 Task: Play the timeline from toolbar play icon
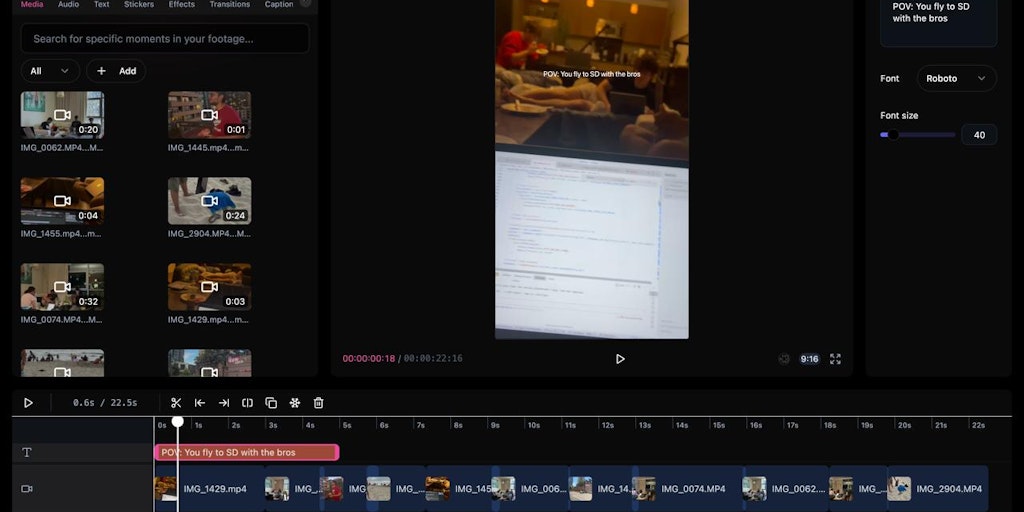point(28,403)
